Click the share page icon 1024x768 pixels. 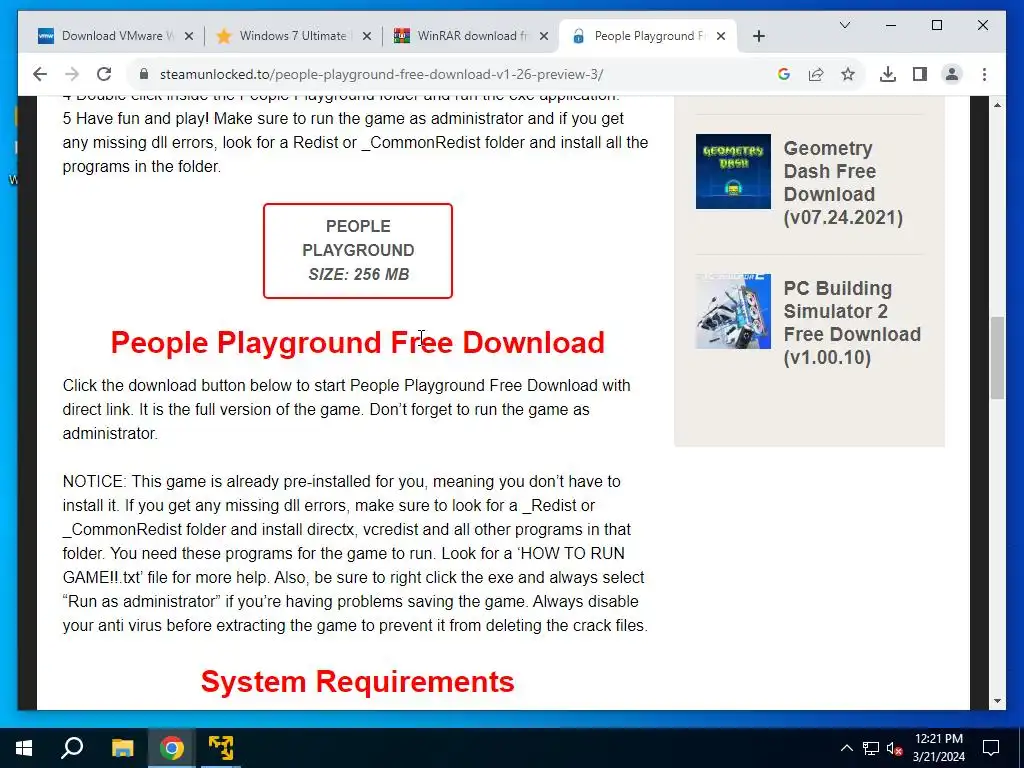(x=816, y=74)
